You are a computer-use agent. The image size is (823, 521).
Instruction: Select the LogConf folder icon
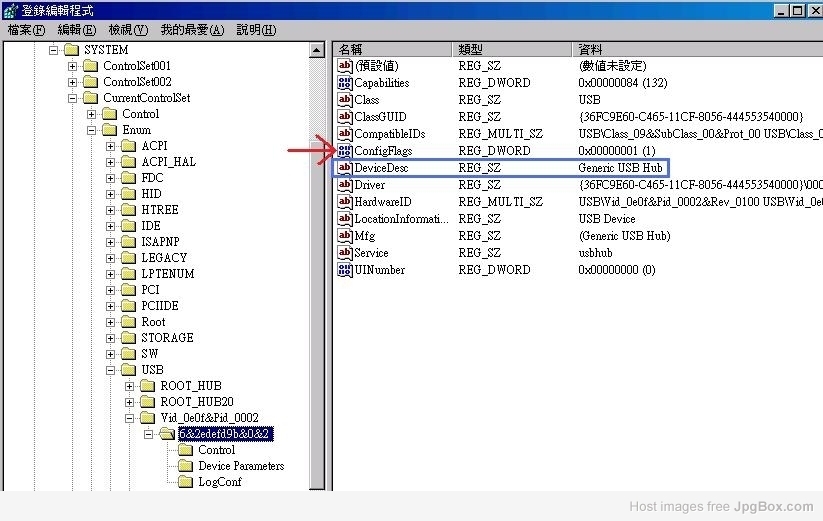point(185,482)
